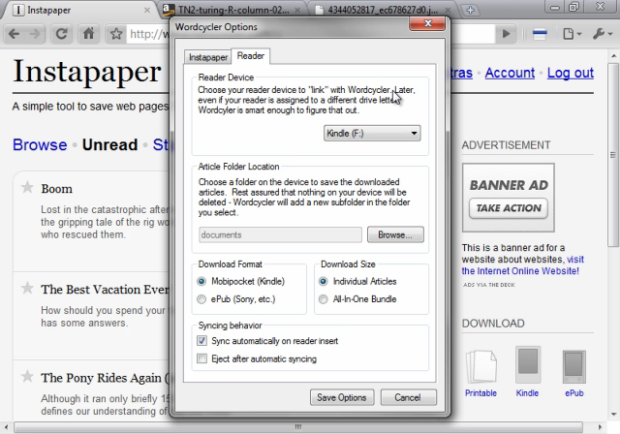Click the ePub text link under Download
620x434 pixels.
pyautogui.click(x=574, y=393)
